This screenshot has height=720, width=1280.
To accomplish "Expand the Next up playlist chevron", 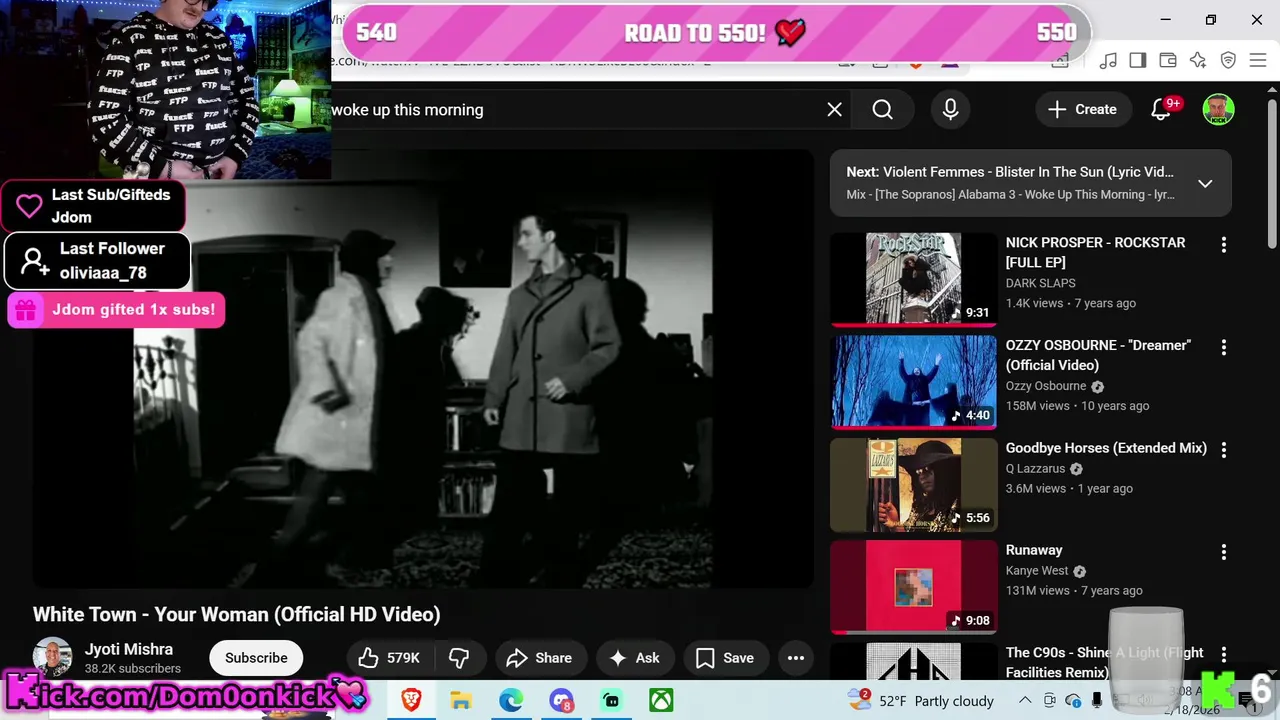I will pos(1205,183).
